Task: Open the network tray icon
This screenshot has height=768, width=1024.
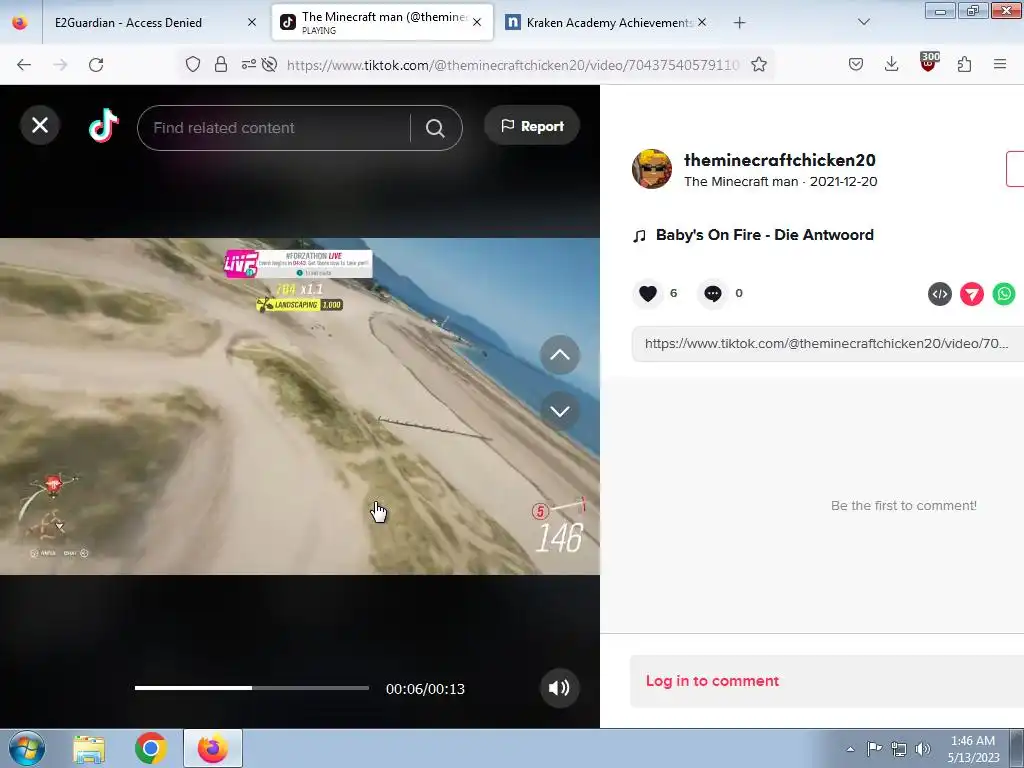Action: point(899,749)
